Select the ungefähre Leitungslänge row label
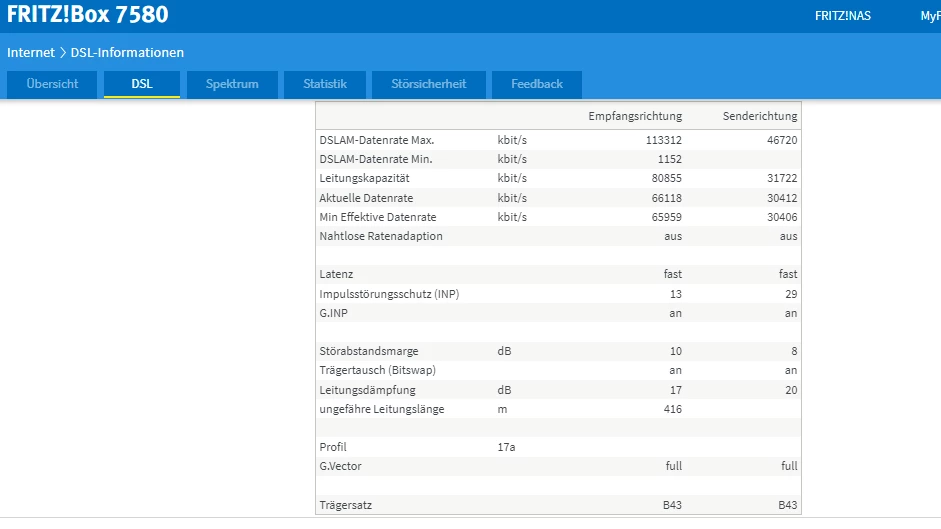This screenshot has width=941, height=529. point(382,409)
